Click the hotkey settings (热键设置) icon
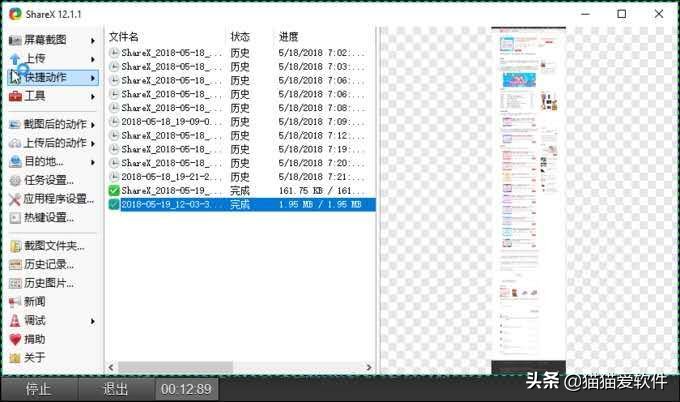This screenshot has width=680, height=402. (15, 218)
